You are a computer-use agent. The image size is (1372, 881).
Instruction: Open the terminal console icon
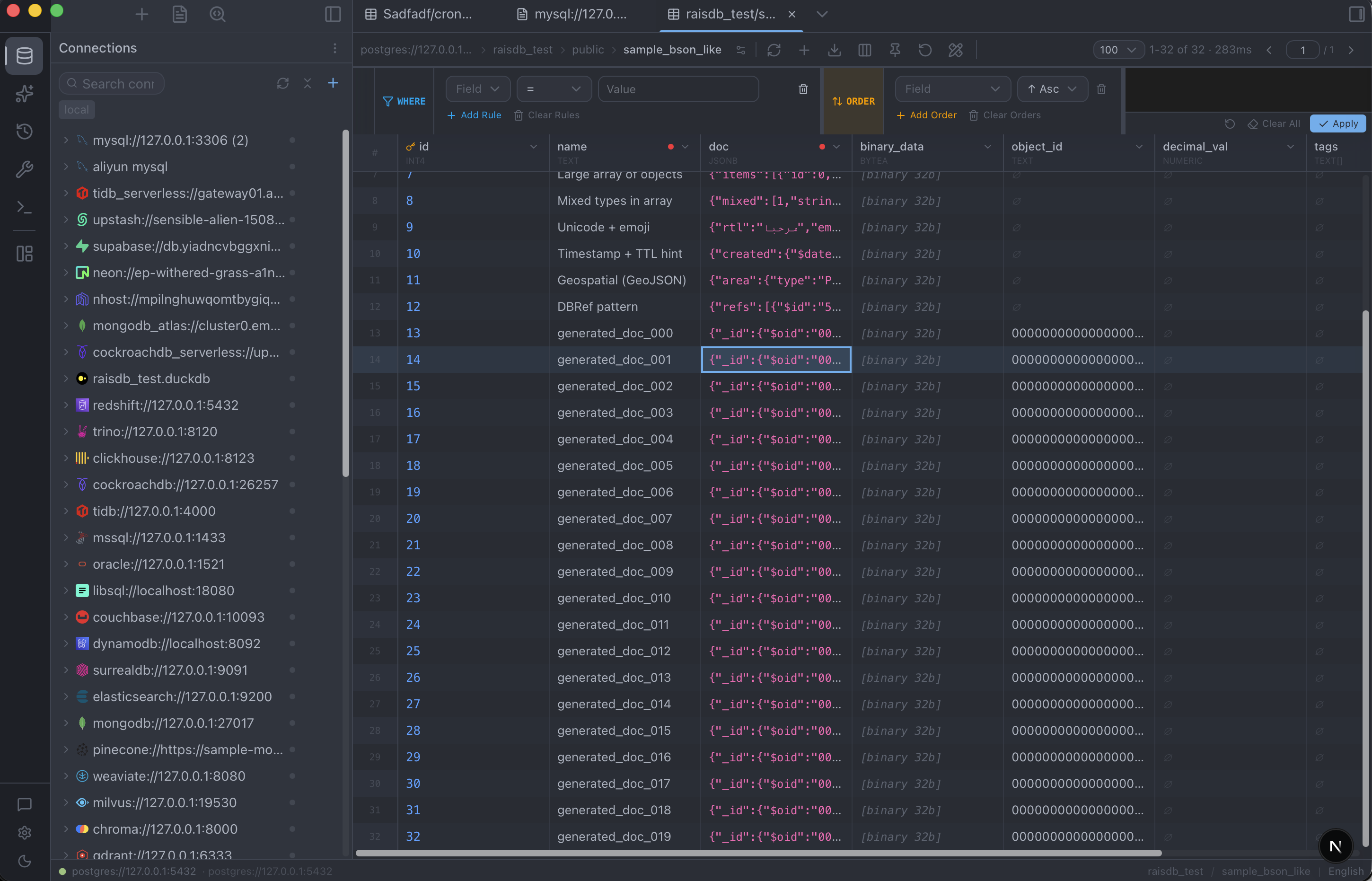pyautogui.click(x=24, y=207)
